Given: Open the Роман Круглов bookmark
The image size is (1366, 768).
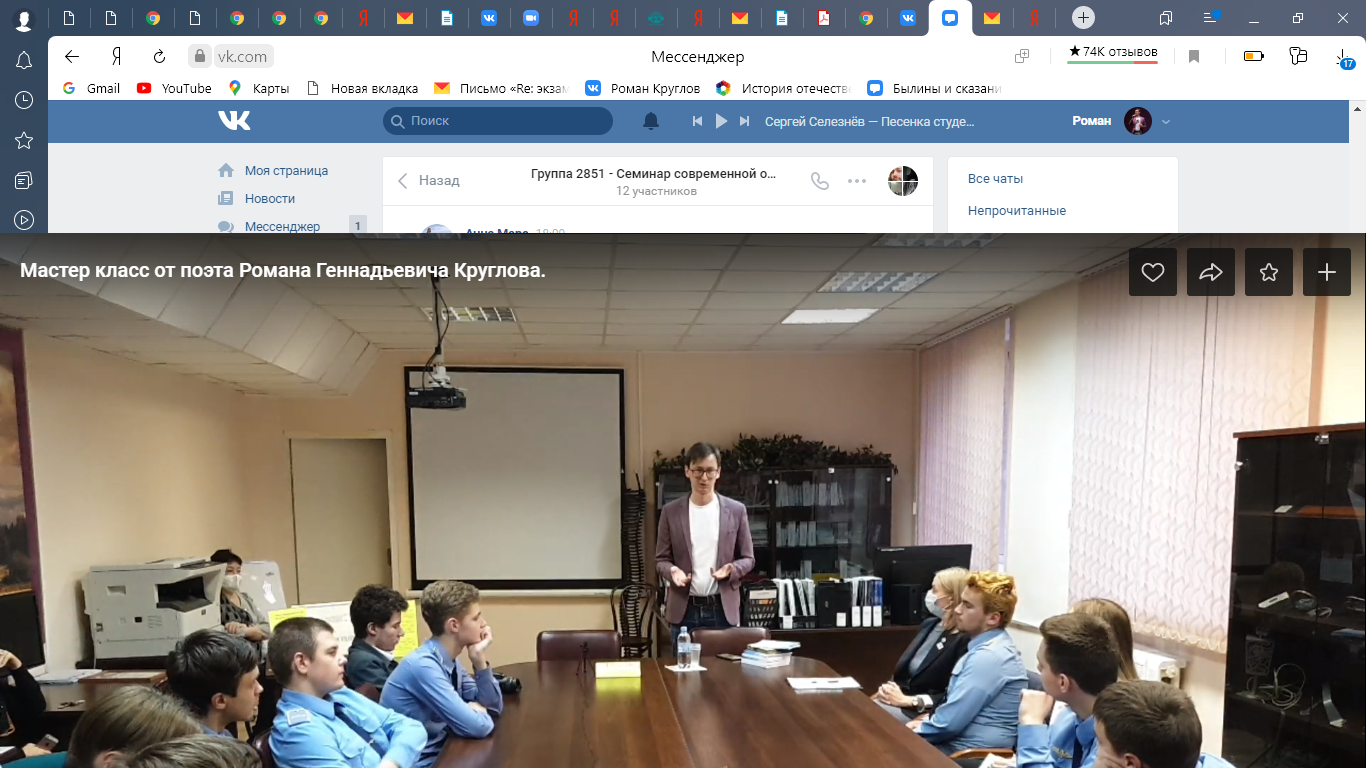Looking at the screenshot, I should point(643,88).
